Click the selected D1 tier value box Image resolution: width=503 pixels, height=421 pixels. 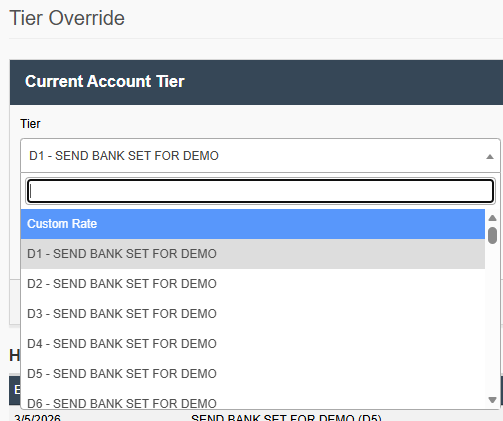(x=260, y=156)
